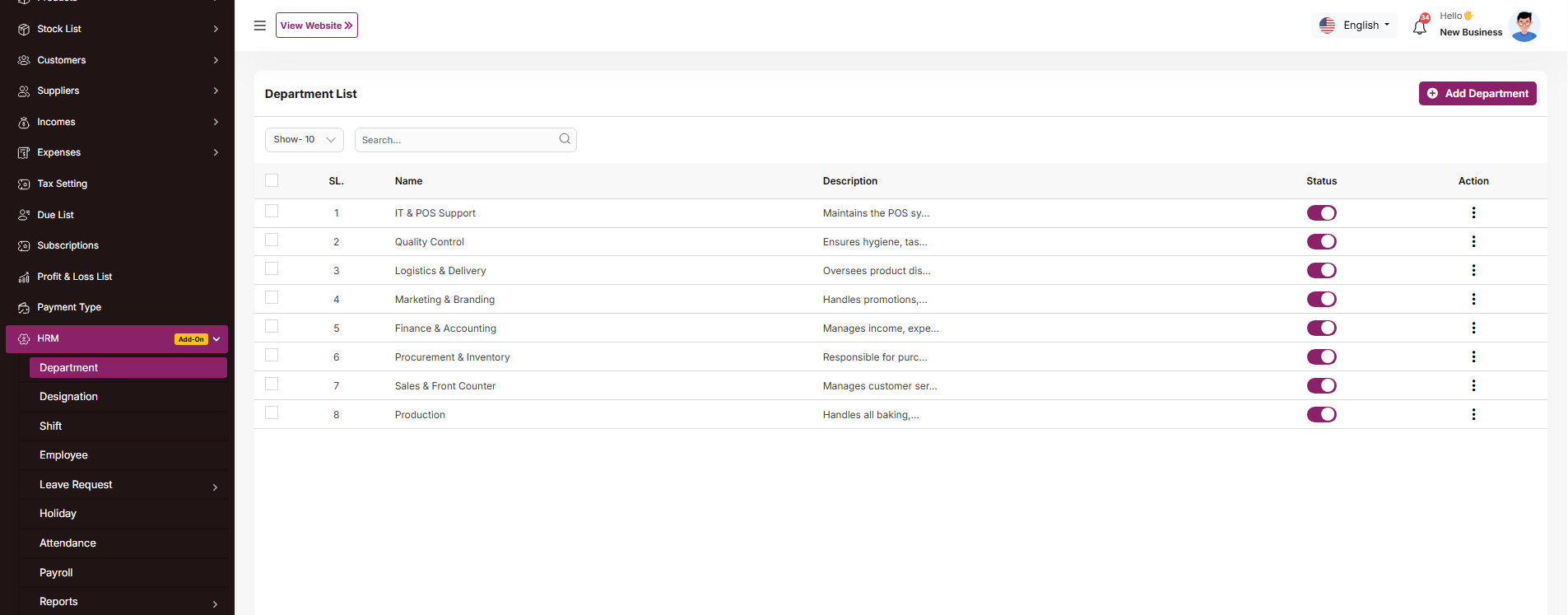Image resolution: width=1568 pixels, height=615 pixels.
Task: Open action menu for Production row
Action: pyautogui.click(x=1473, y=415)
